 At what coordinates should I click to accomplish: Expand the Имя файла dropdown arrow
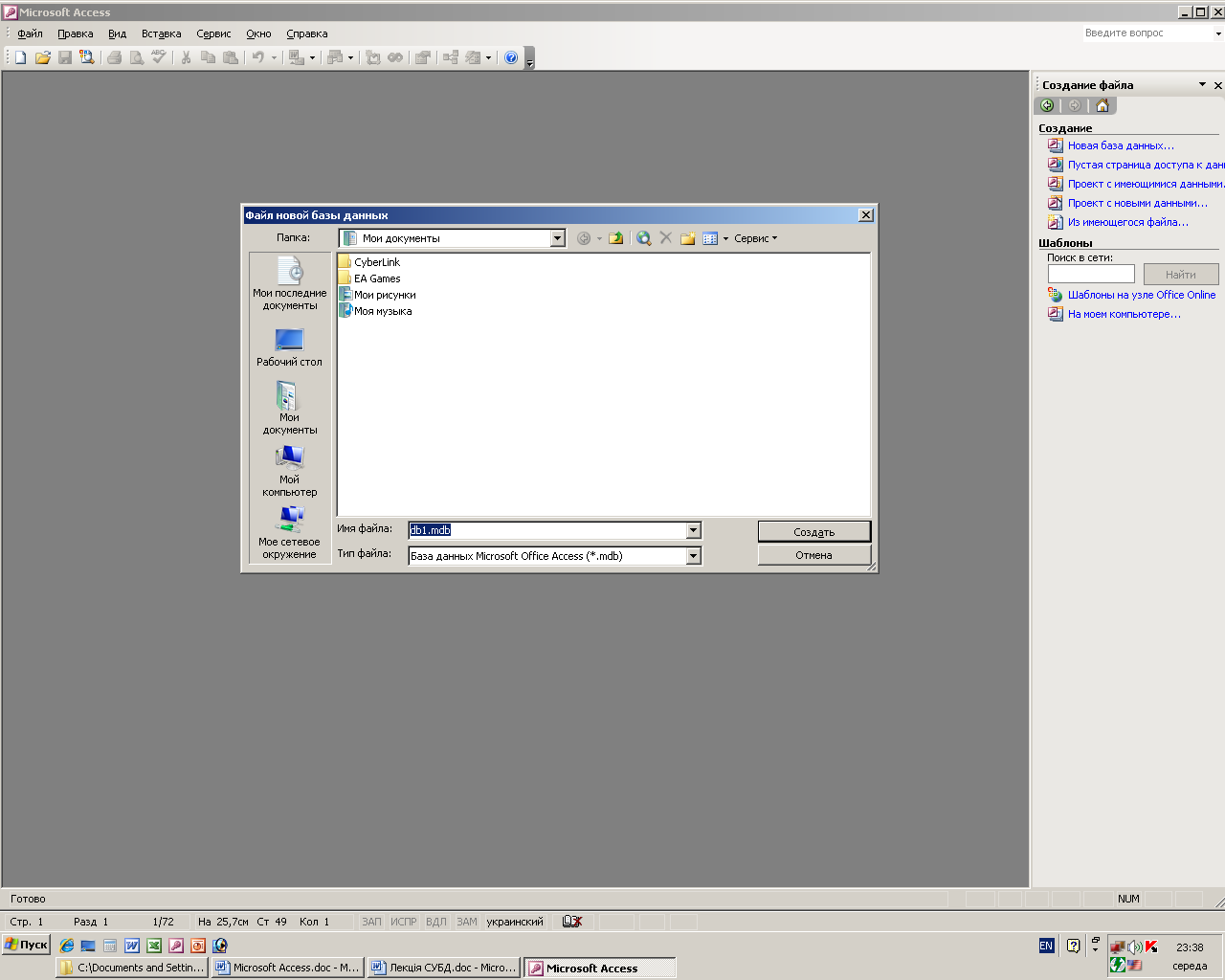click(694, 530)
